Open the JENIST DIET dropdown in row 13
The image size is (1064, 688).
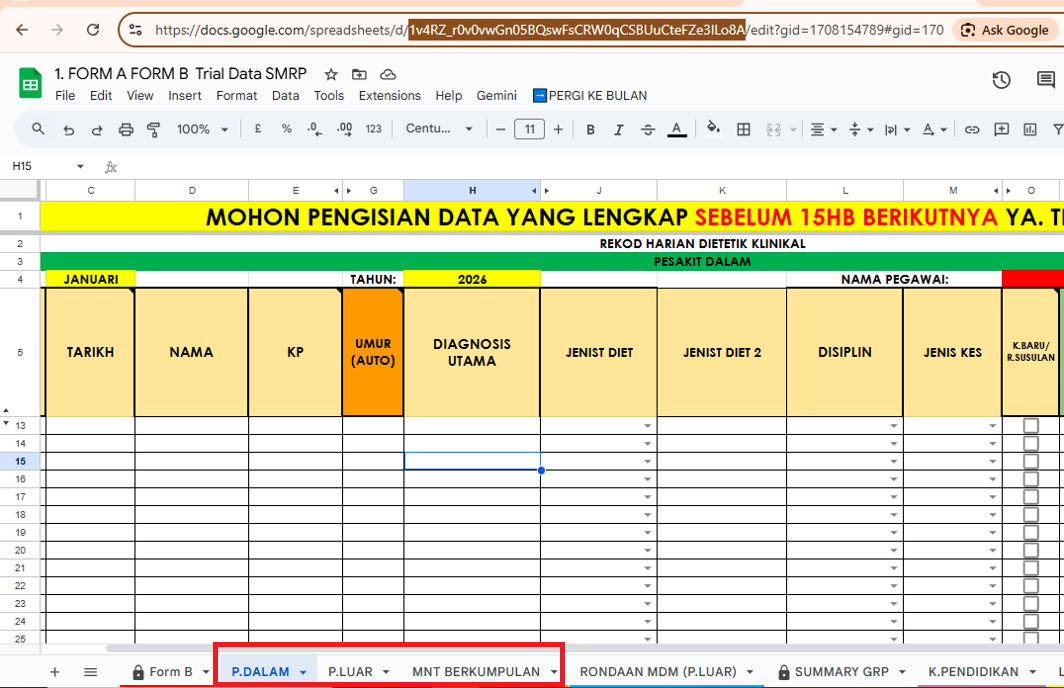[x=648, y=425]
